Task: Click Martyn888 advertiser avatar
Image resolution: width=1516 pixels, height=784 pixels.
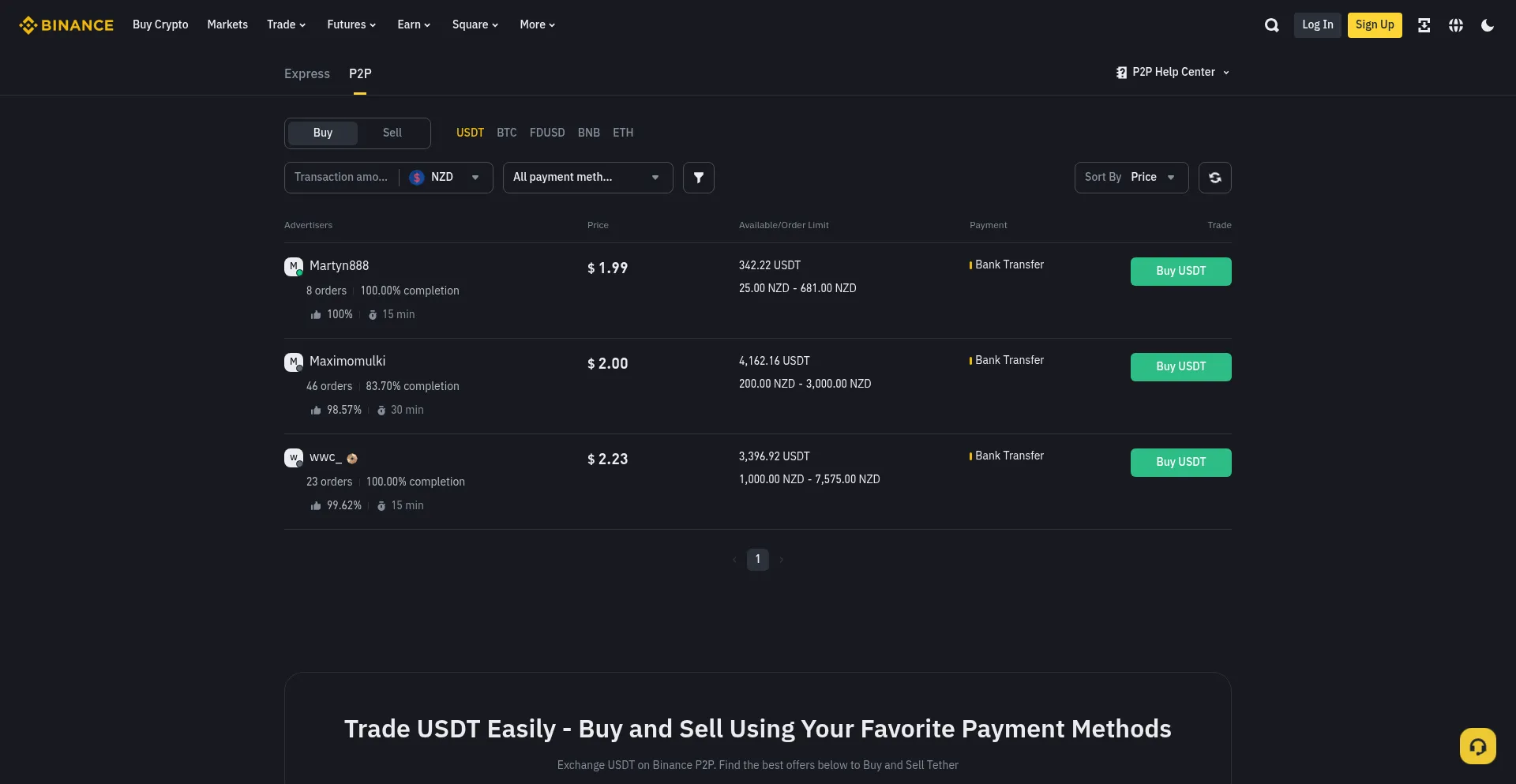Action: click(x=293, y=267)
